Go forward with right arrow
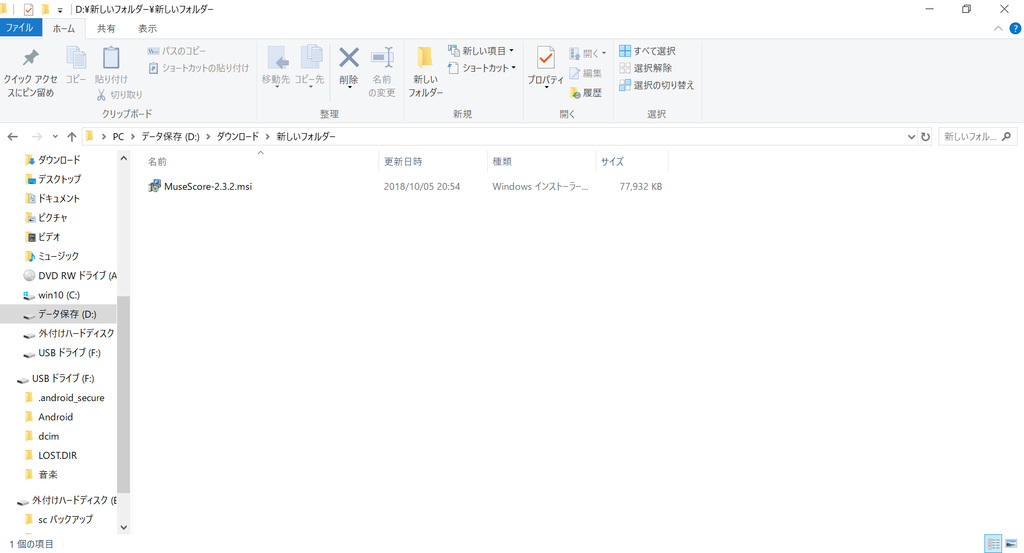The width and height of the screenshot is (1024, 553). click(x=37, y=136)
